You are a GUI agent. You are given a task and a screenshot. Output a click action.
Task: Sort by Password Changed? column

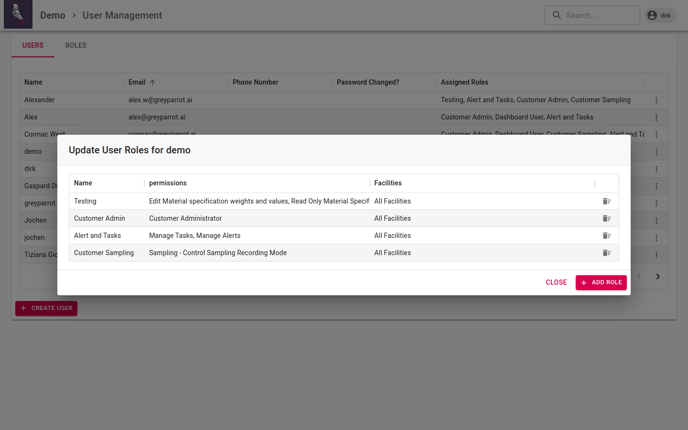click(x=368, y=82)
